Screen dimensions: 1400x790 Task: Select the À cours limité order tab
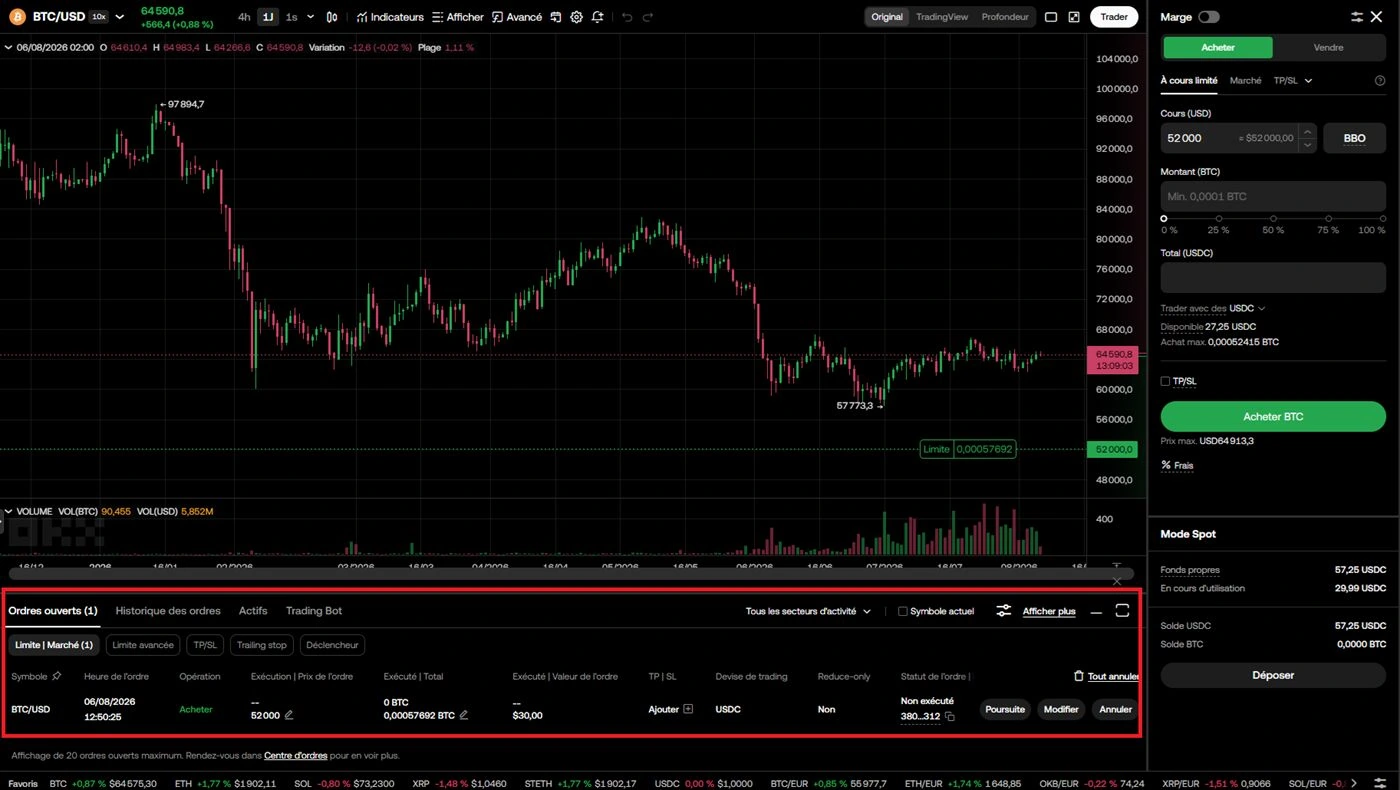(1189, 81)
